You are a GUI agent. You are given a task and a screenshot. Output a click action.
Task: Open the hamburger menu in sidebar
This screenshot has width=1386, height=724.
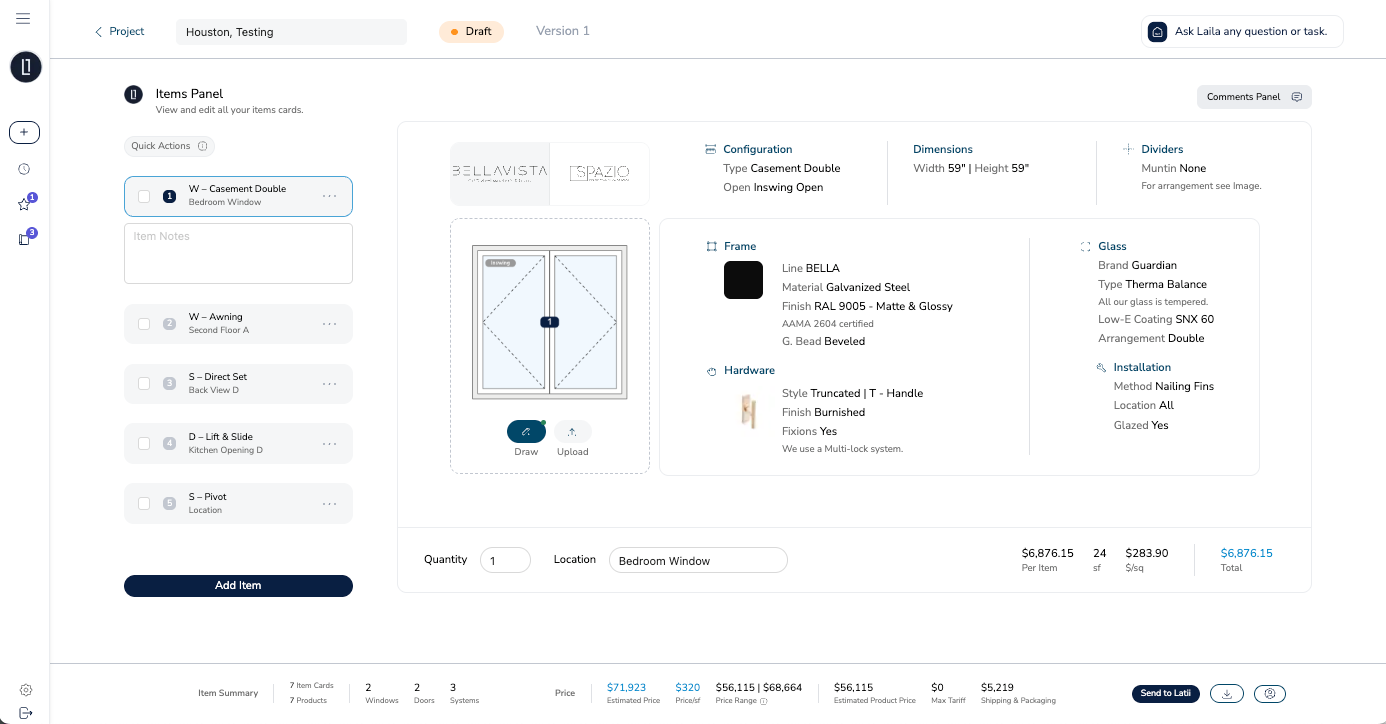click(24, 18)
